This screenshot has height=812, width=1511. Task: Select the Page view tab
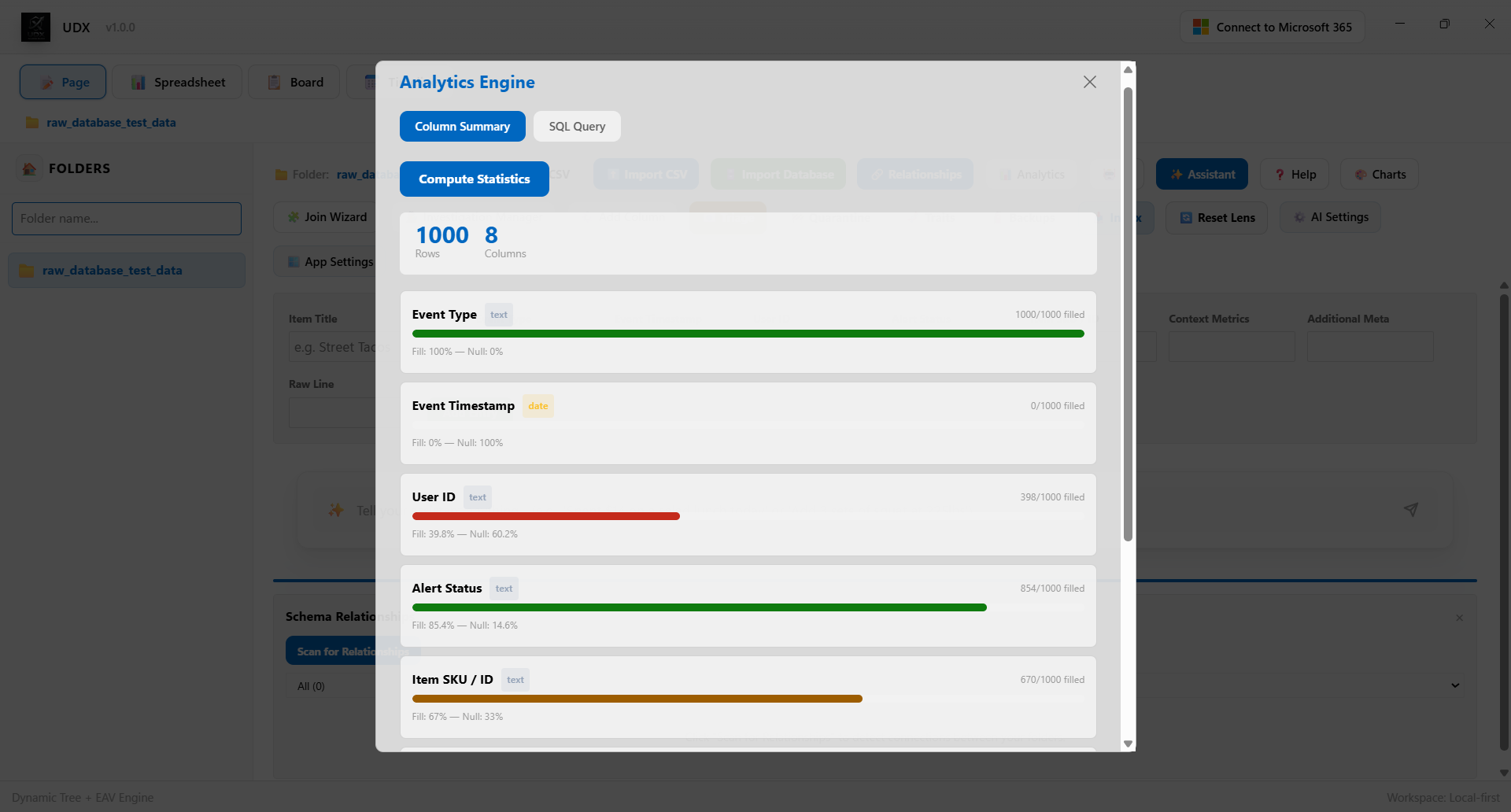point(63,82)
